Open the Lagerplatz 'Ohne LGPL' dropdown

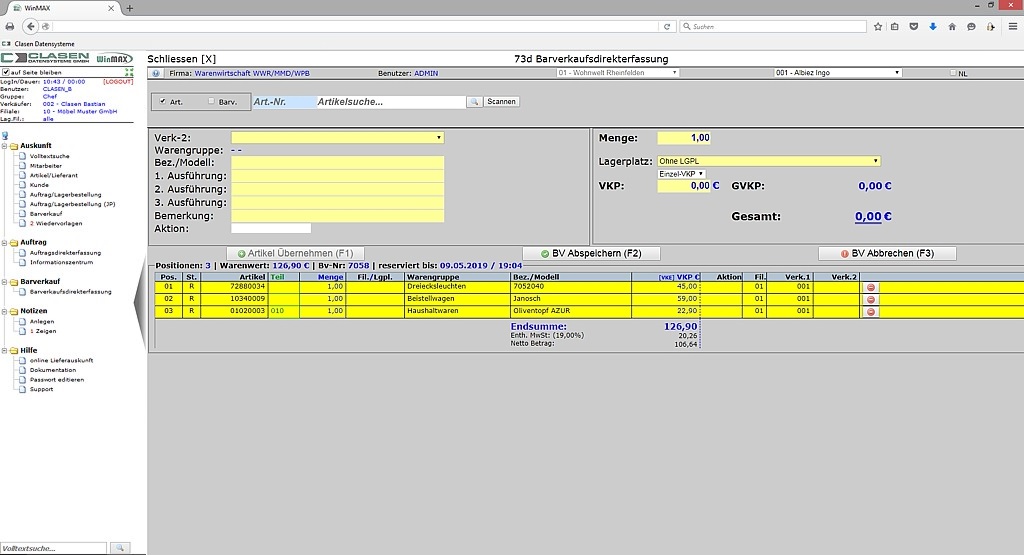point(769,161)
